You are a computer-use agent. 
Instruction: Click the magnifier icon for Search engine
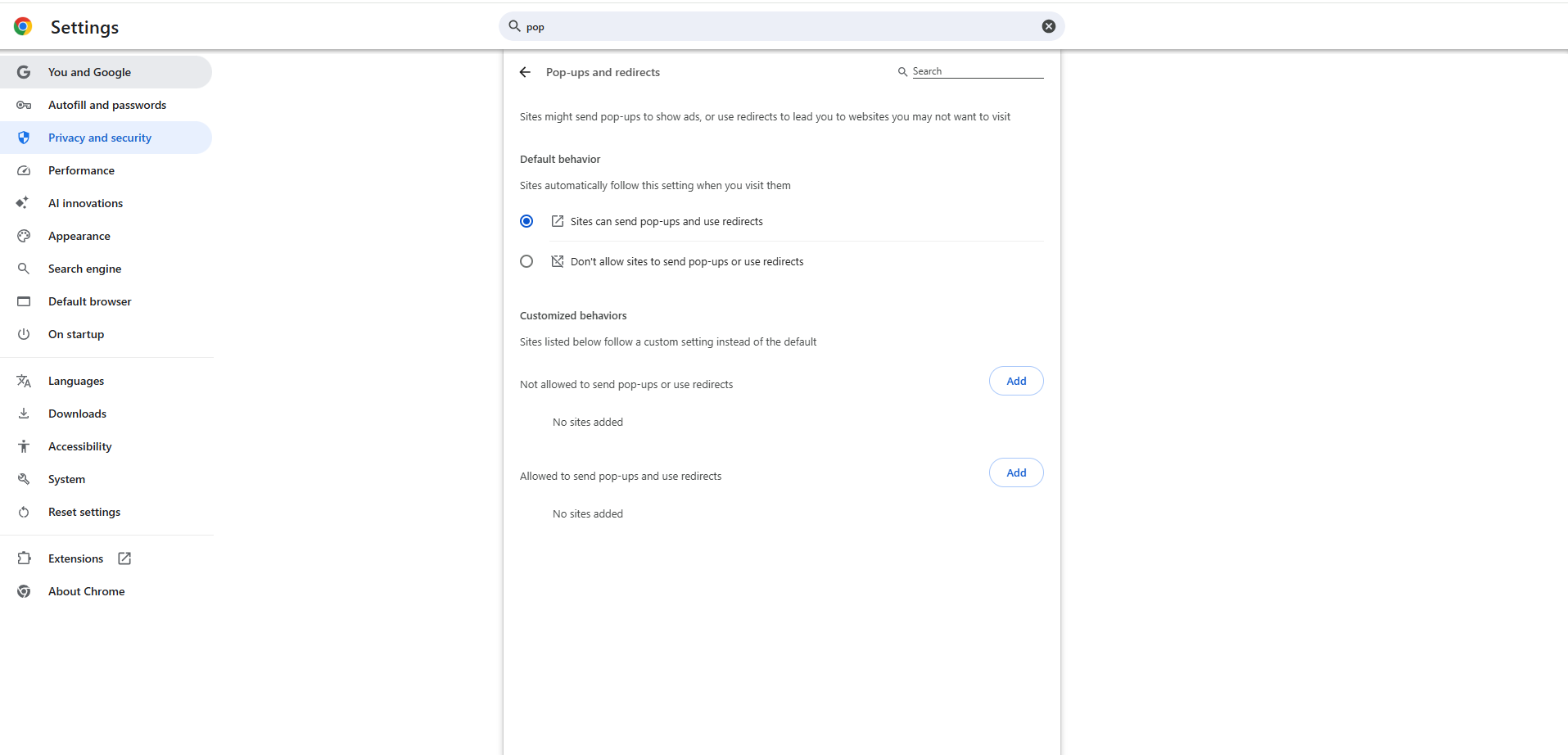pyautogui.click(x=24, y=269)
